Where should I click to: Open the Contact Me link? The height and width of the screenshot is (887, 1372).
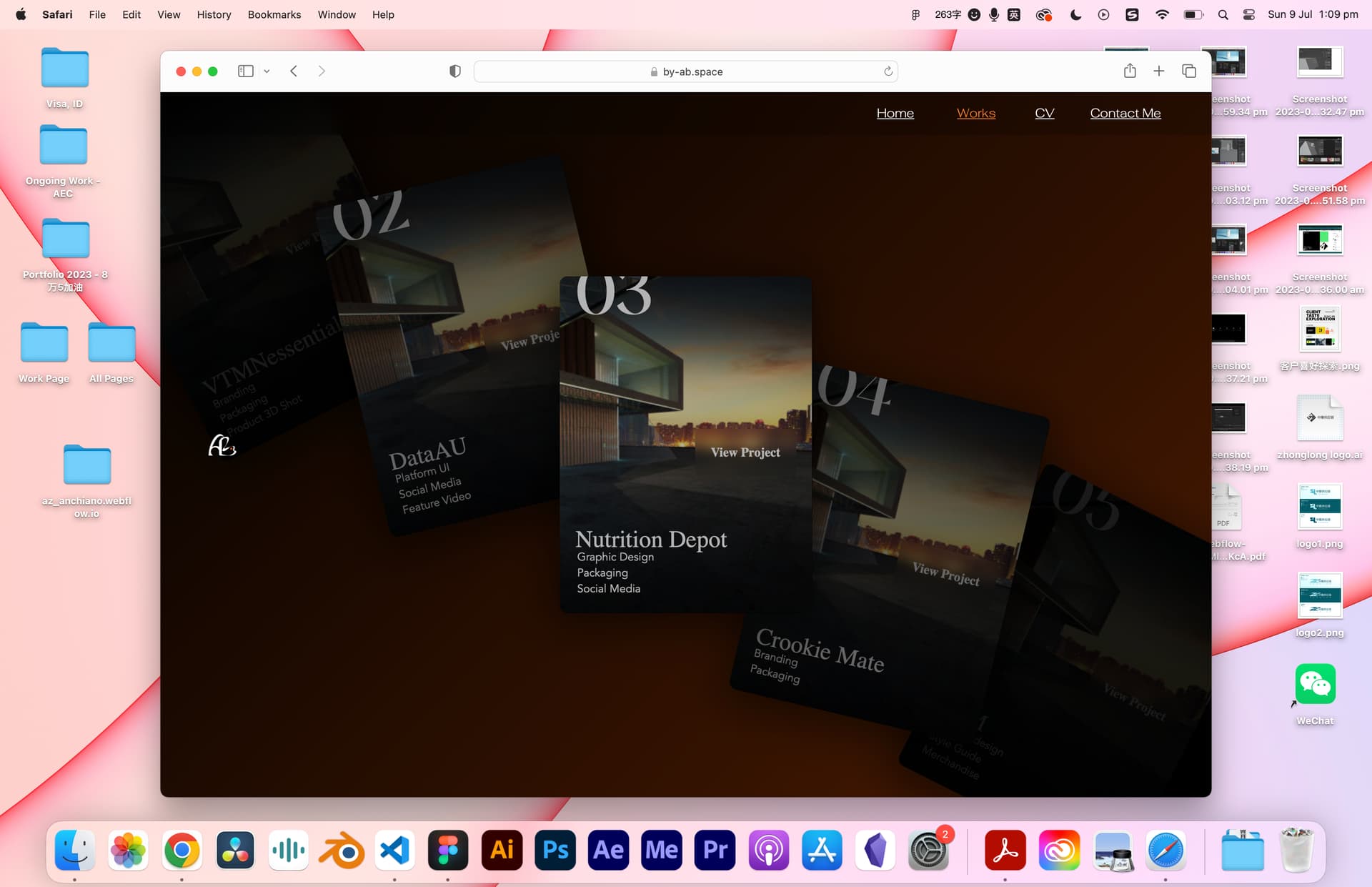(x=1125, y=113)
